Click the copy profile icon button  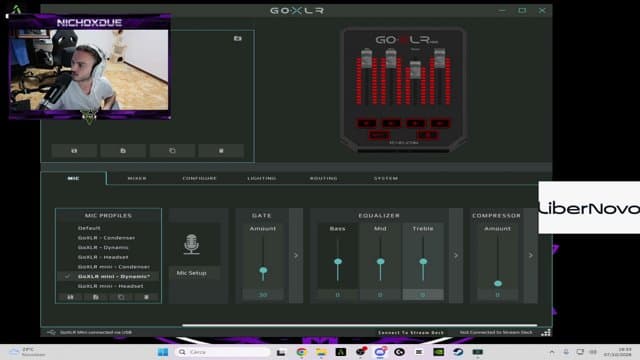[x=172, y=151]
